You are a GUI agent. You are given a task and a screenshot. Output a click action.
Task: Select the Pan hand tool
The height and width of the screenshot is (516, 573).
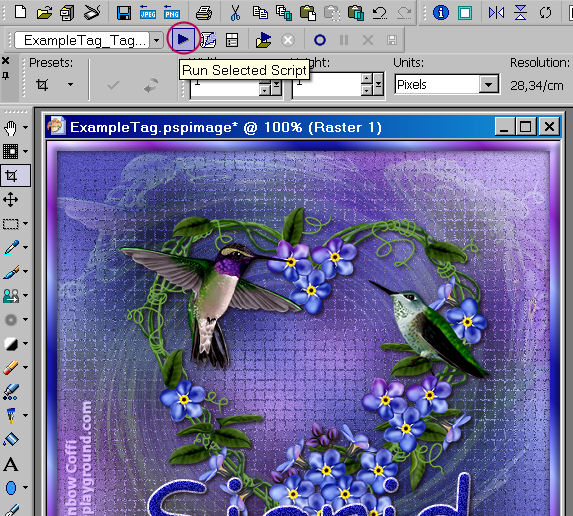(11, 128)
